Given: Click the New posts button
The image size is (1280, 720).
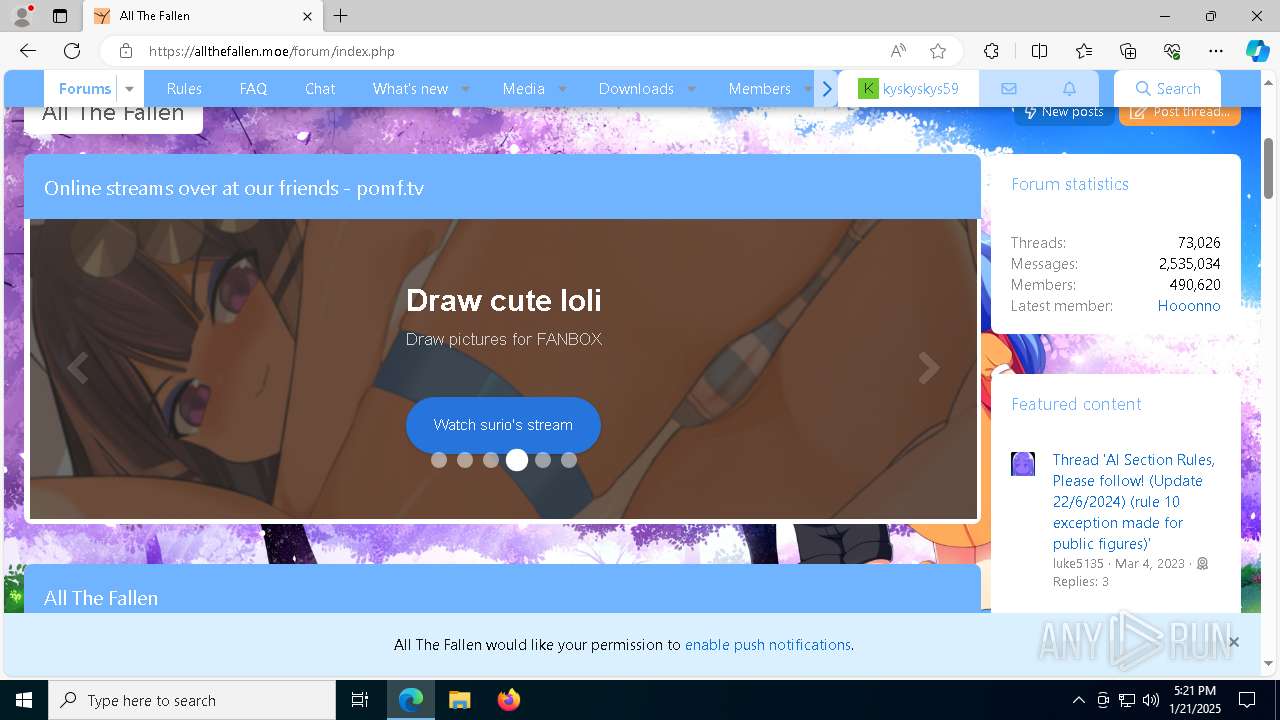Looking at the screenshot, I should click(1063, 112).
